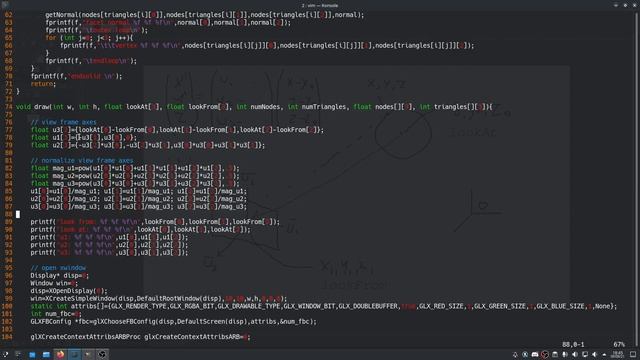Maximize the Konsole window
This screenshot has width=640, height=360.
(x=625, y=5)
